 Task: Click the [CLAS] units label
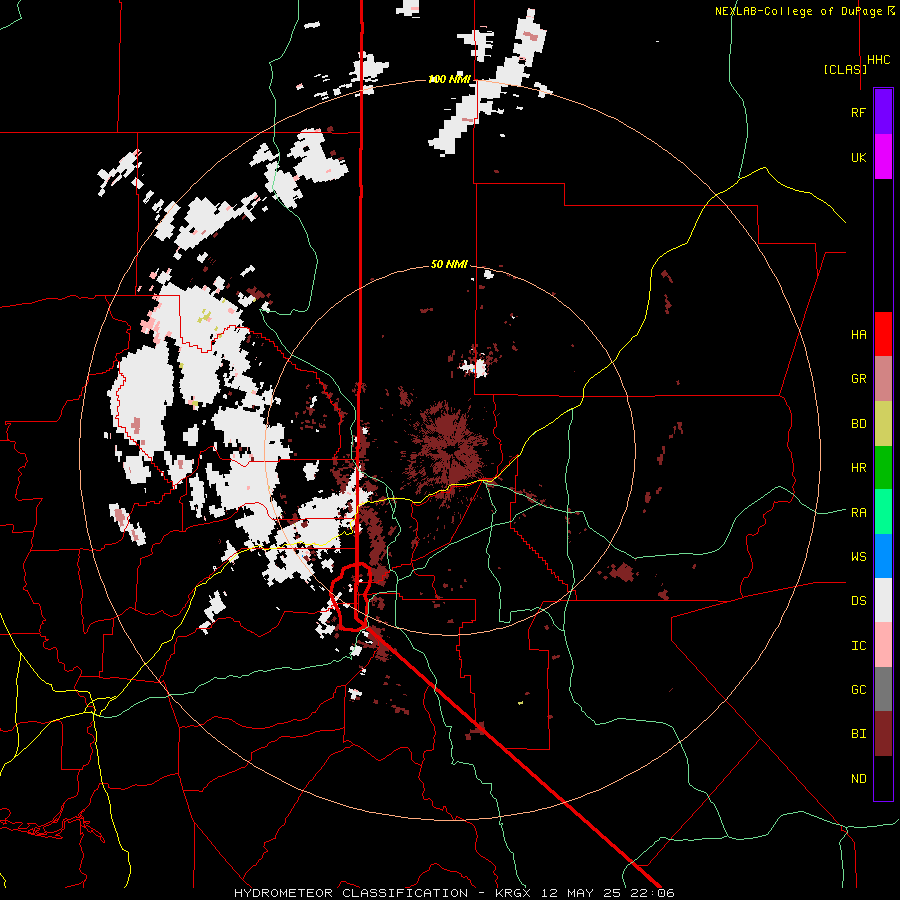pyautogui.click(x=845, y=69)
